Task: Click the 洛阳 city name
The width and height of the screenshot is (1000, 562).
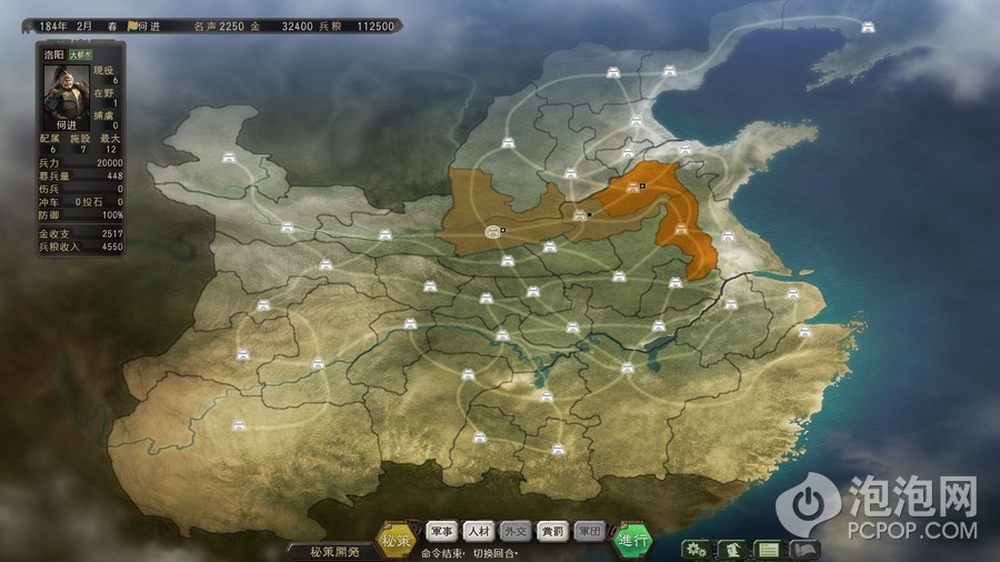Action: coord(54,55)
